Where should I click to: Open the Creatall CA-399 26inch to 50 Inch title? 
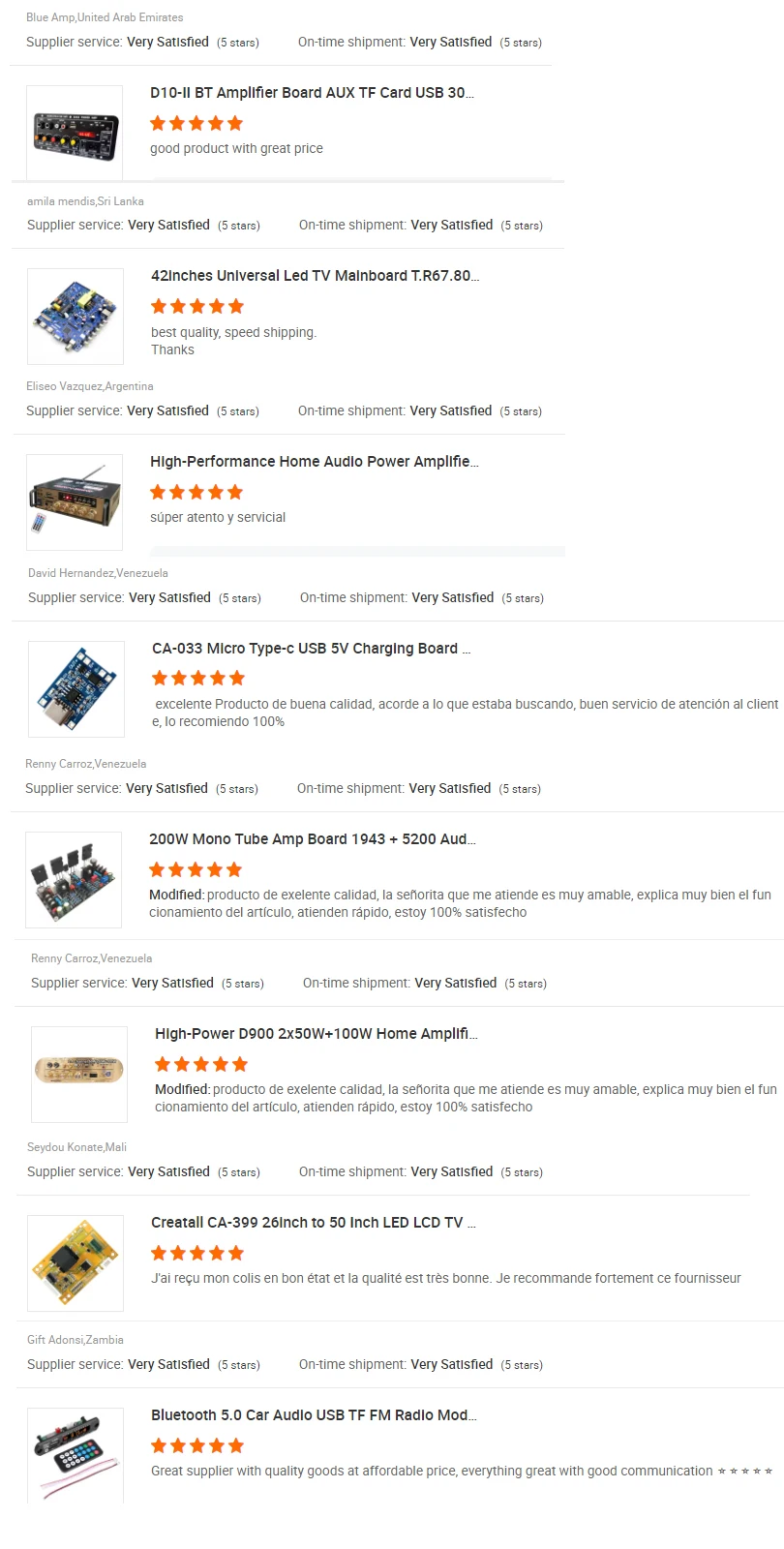click(313, 1223)
